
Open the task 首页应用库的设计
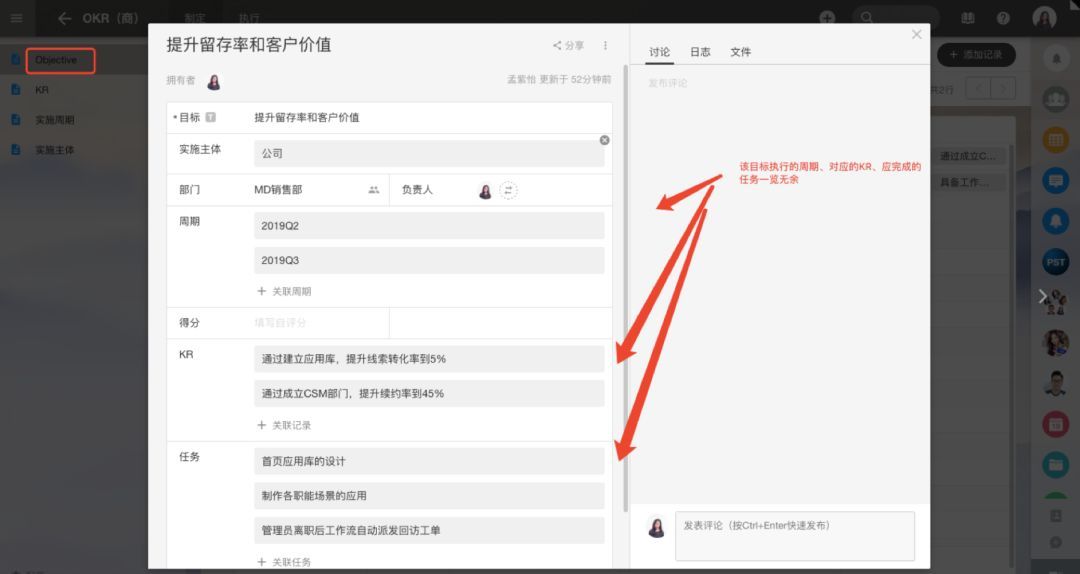[429, 461]
